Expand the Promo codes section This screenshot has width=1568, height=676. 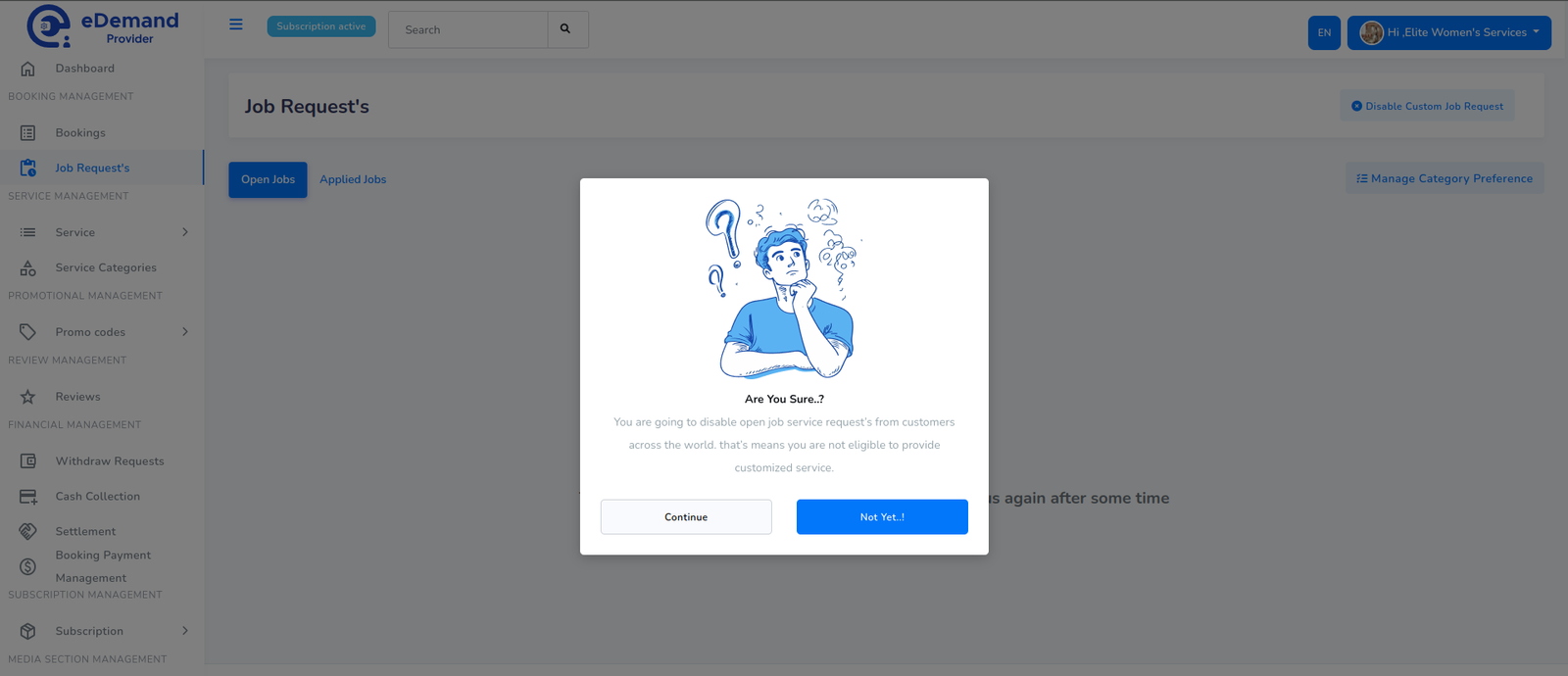[185, 331]
